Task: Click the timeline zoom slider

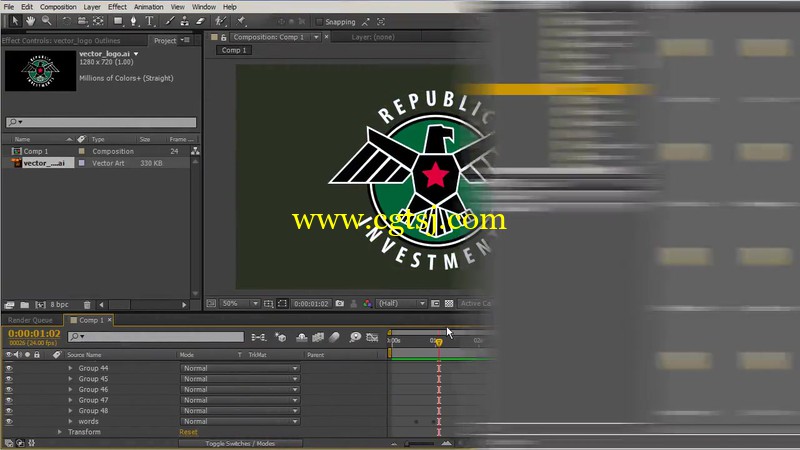Action: [420, 443]
